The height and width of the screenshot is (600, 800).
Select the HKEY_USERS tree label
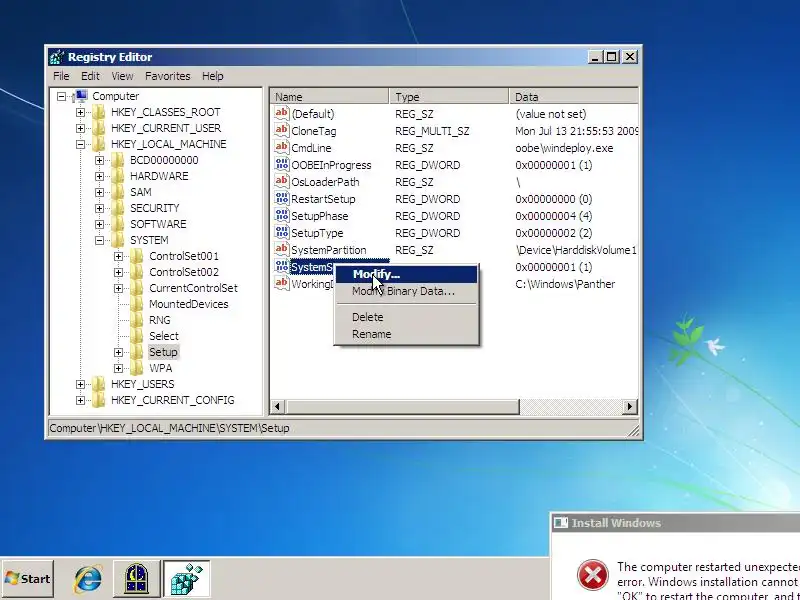[x=142, y=384]
